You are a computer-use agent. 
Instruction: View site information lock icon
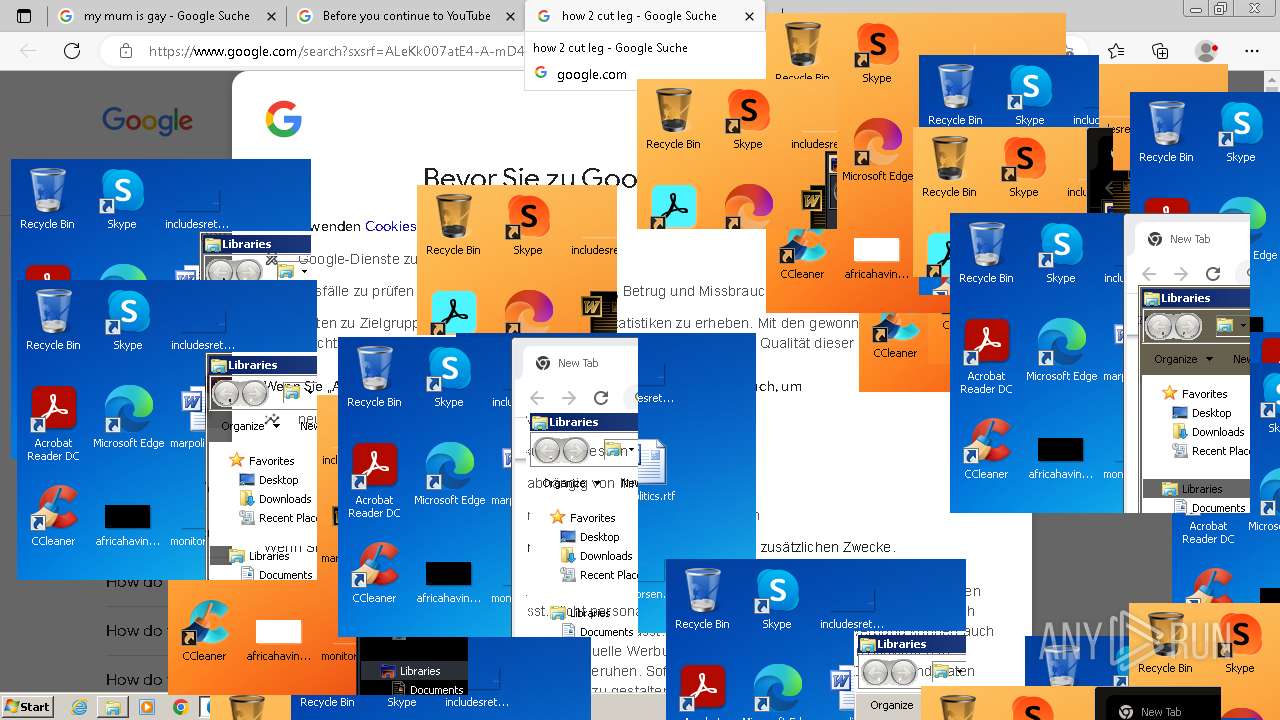(x=125, y=51)
